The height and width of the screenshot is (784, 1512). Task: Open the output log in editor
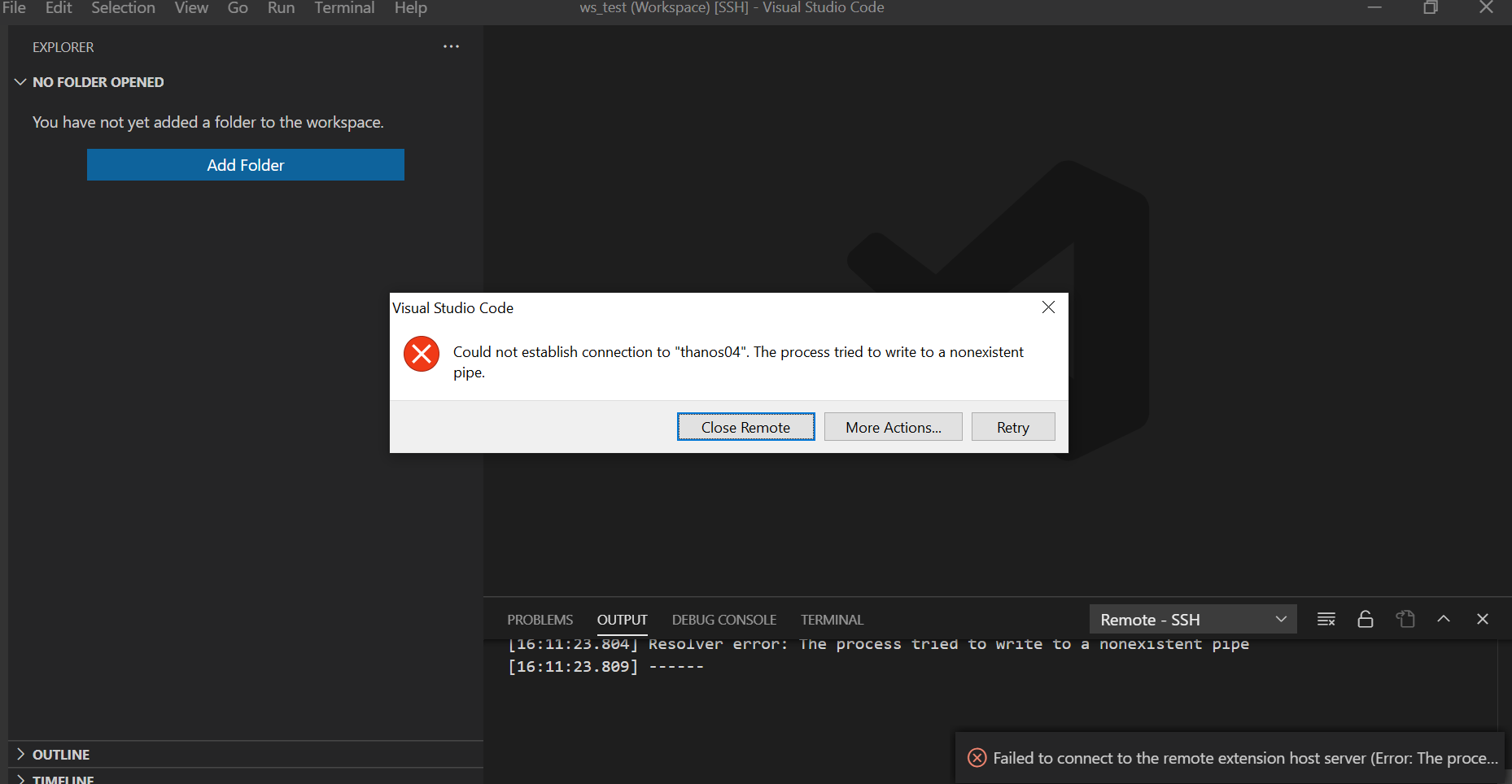point(1405,619)
